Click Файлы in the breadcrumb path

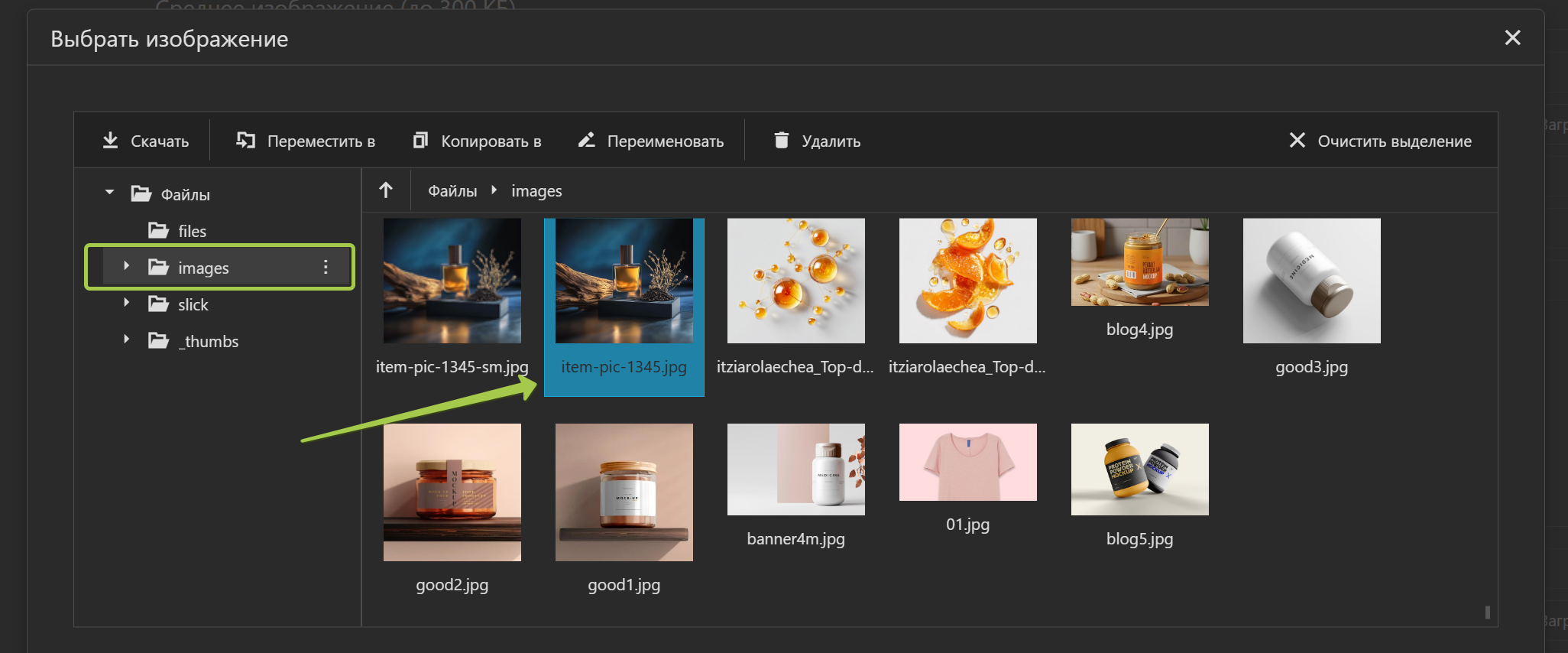pos(452,191)
